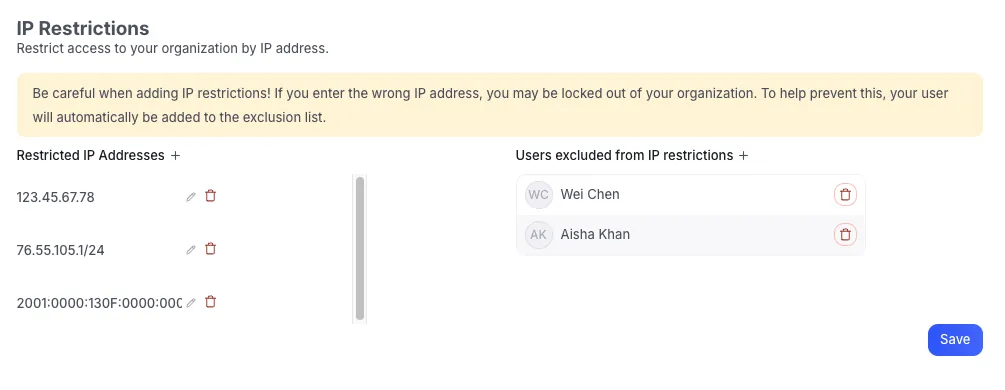Add a new restricted IP address
Image resolution: width=1005 pixels, height=390 pixels.
176,155
